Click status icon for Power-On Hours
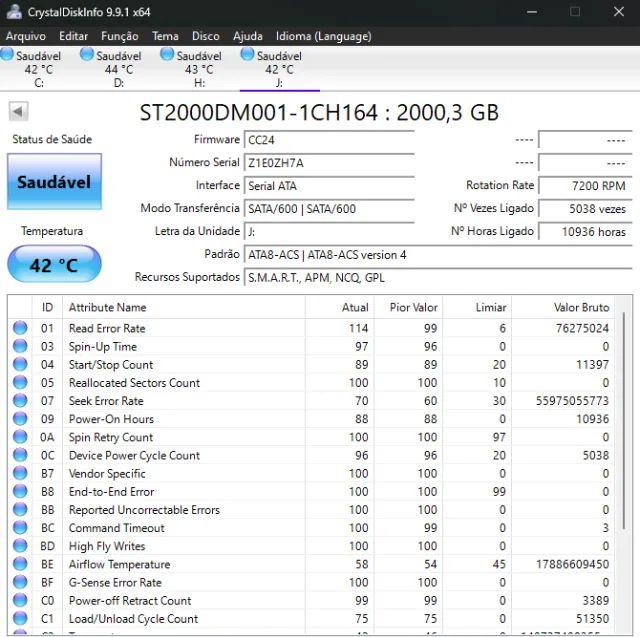Image resolution: width=640 pixels, height=637 pixels. coord(20,419)
